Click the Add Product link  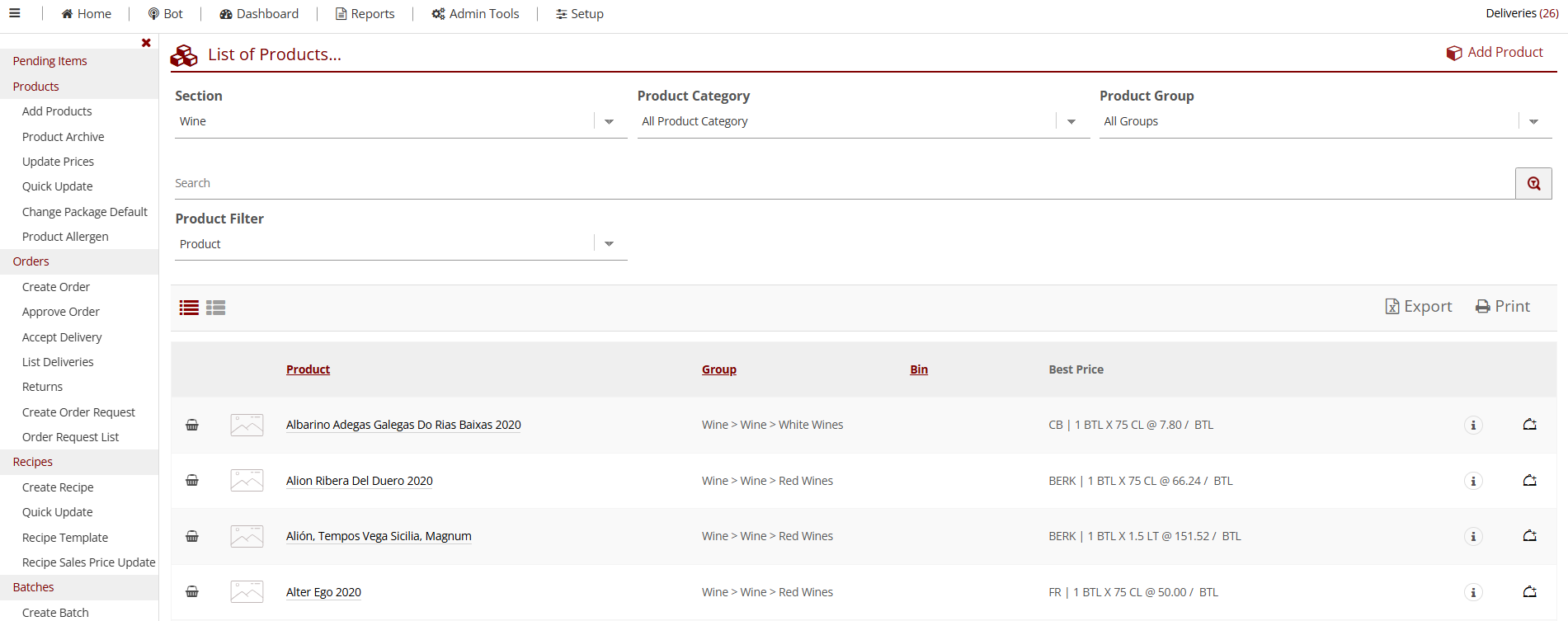tap(1495, 52)
